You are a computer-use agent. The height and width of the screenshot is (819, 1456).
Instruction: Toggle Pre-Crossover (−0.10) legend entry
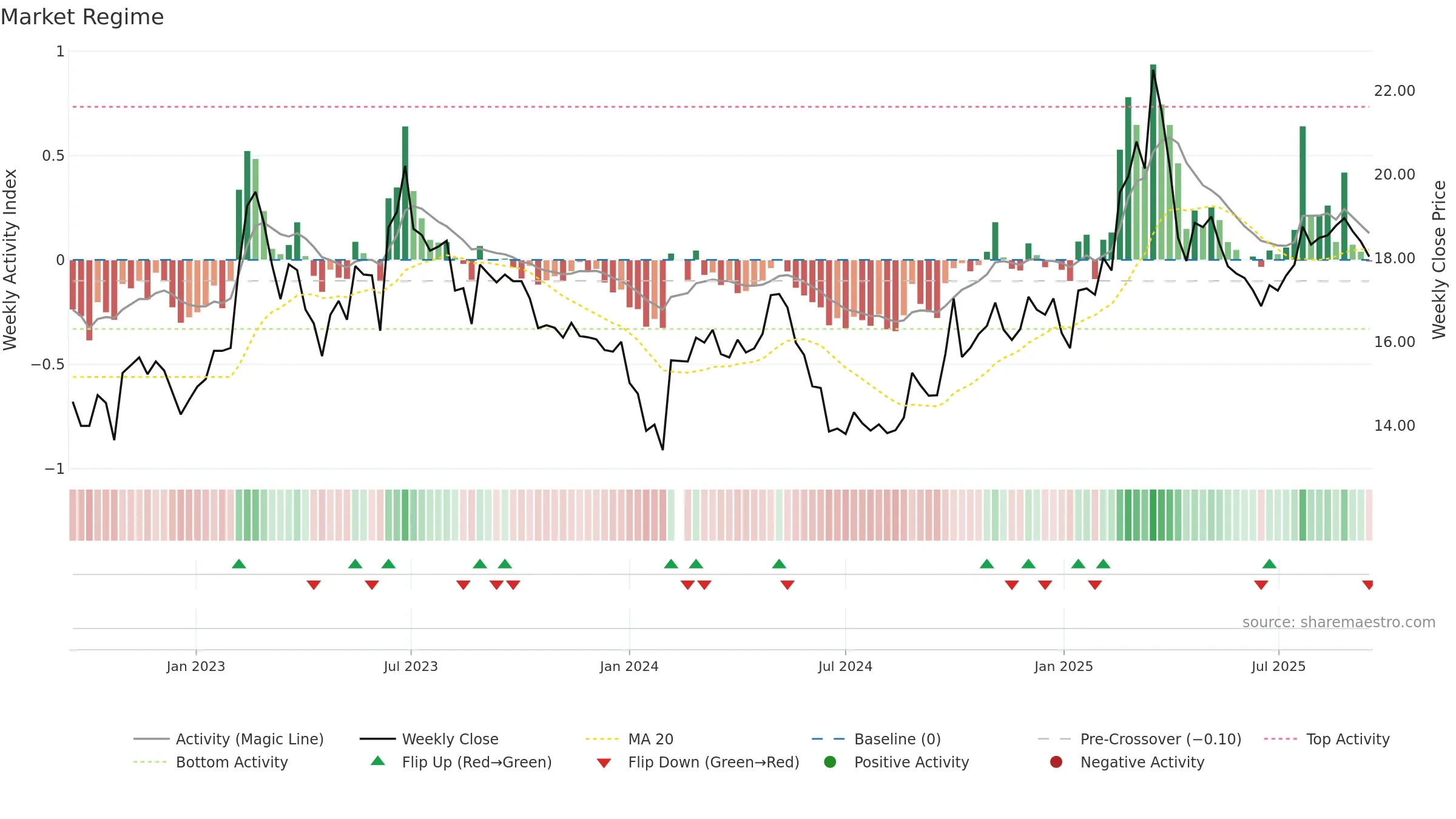(1139, 739)
